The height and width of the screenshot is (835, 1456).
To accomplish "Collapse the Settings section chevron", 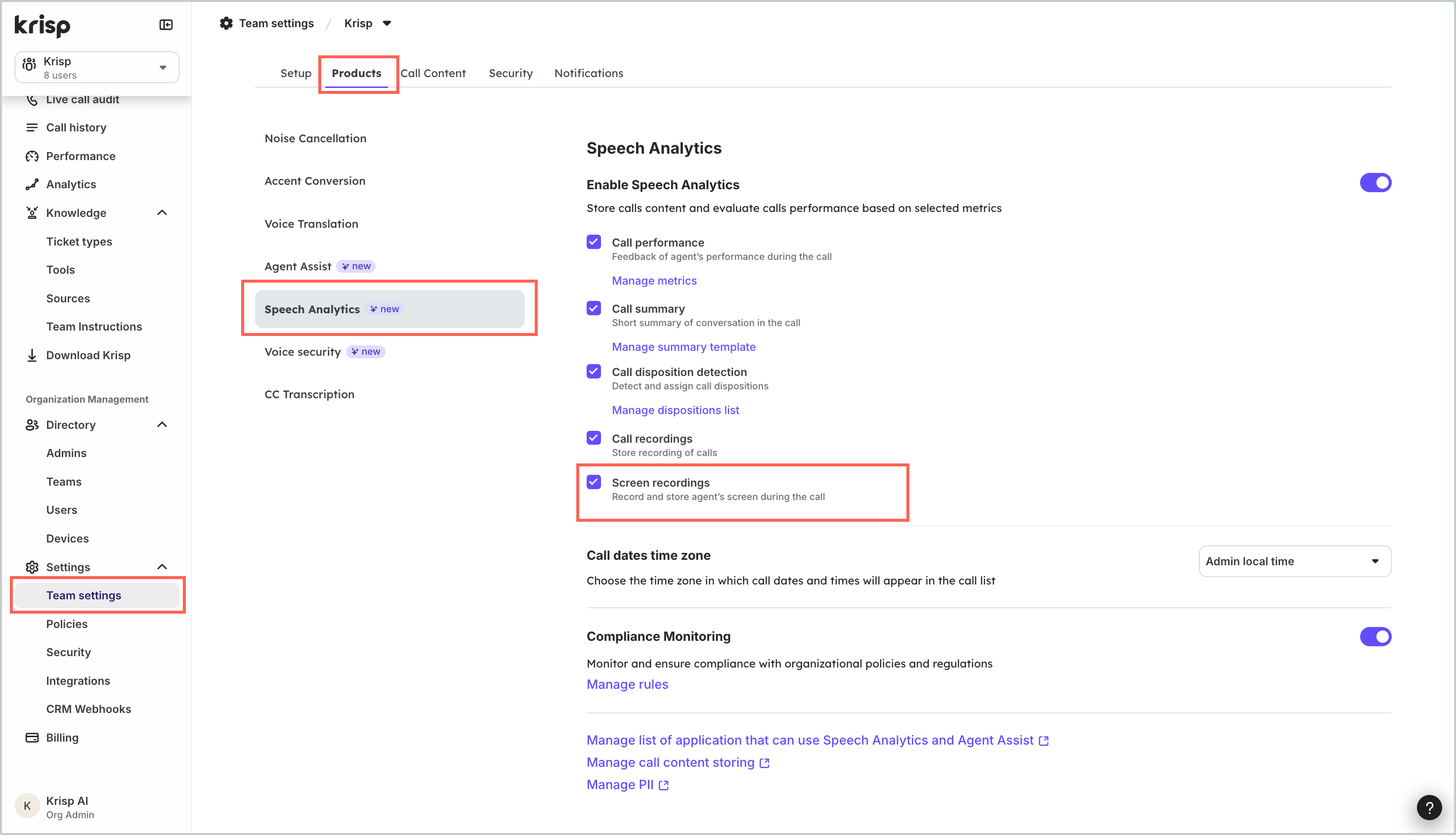I will point(162,567).
